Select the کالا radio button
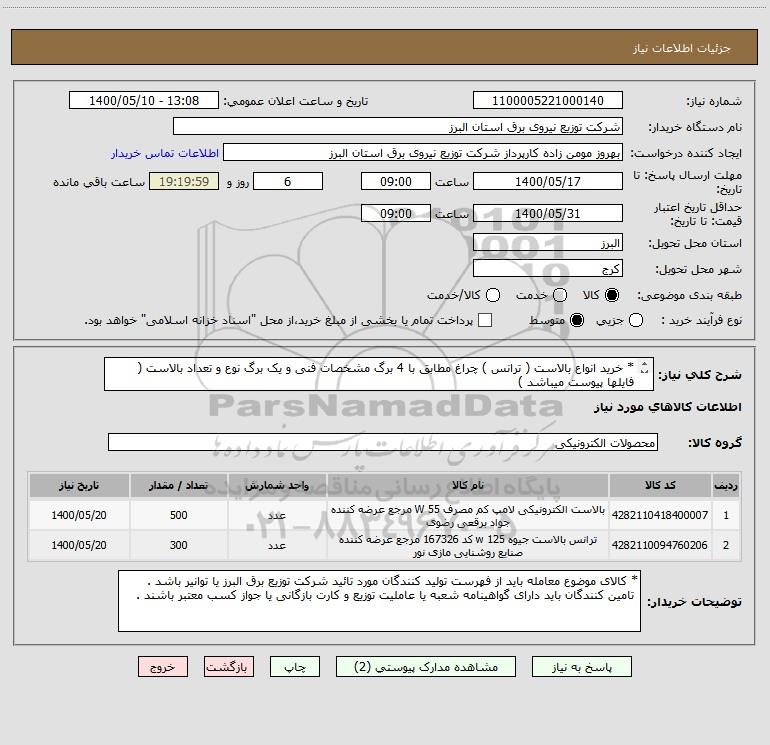770x745 pixels. 612,295
